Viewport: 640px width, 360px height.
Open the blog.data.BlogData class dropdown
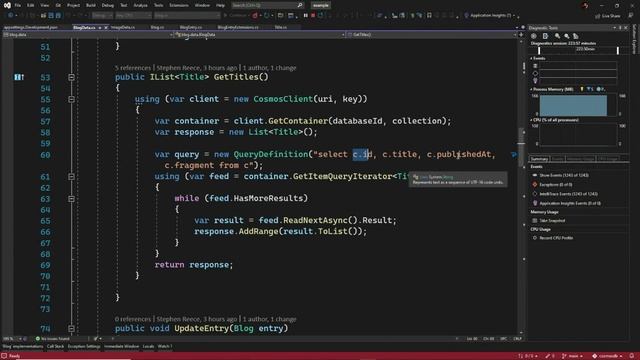tap(260, 35)
